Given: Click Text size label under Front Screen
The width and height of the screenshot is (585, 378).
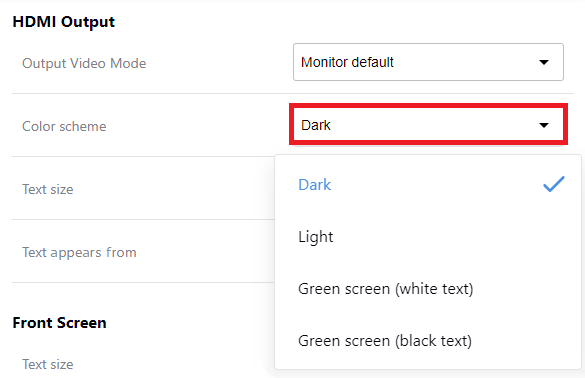Looking at the screenshot, I should click(48, 364).
